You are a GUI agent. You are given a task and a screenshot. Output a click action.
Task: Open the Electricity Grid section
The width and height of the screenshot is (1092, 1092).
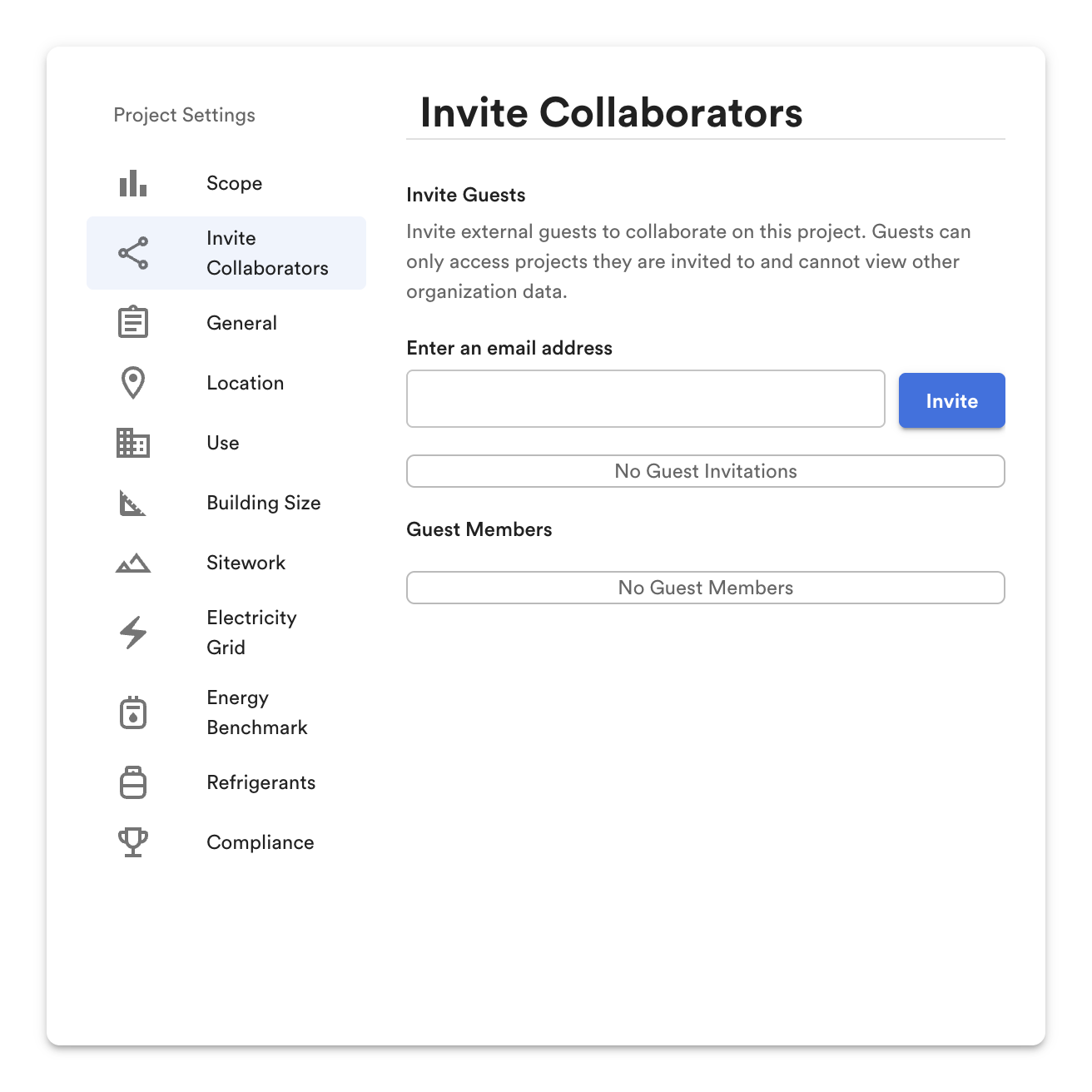pyautogui.click(x=226, y=633)
